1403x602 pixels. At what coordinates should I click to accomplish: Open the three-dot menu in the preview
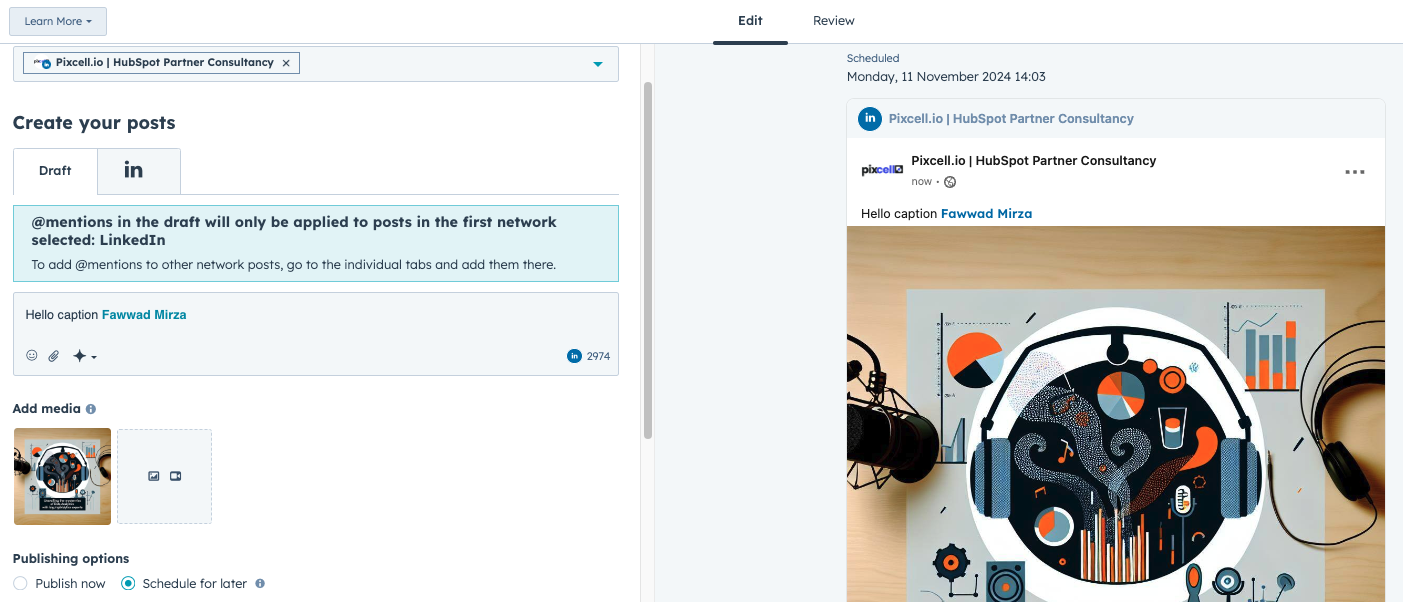pos(1355,172)
